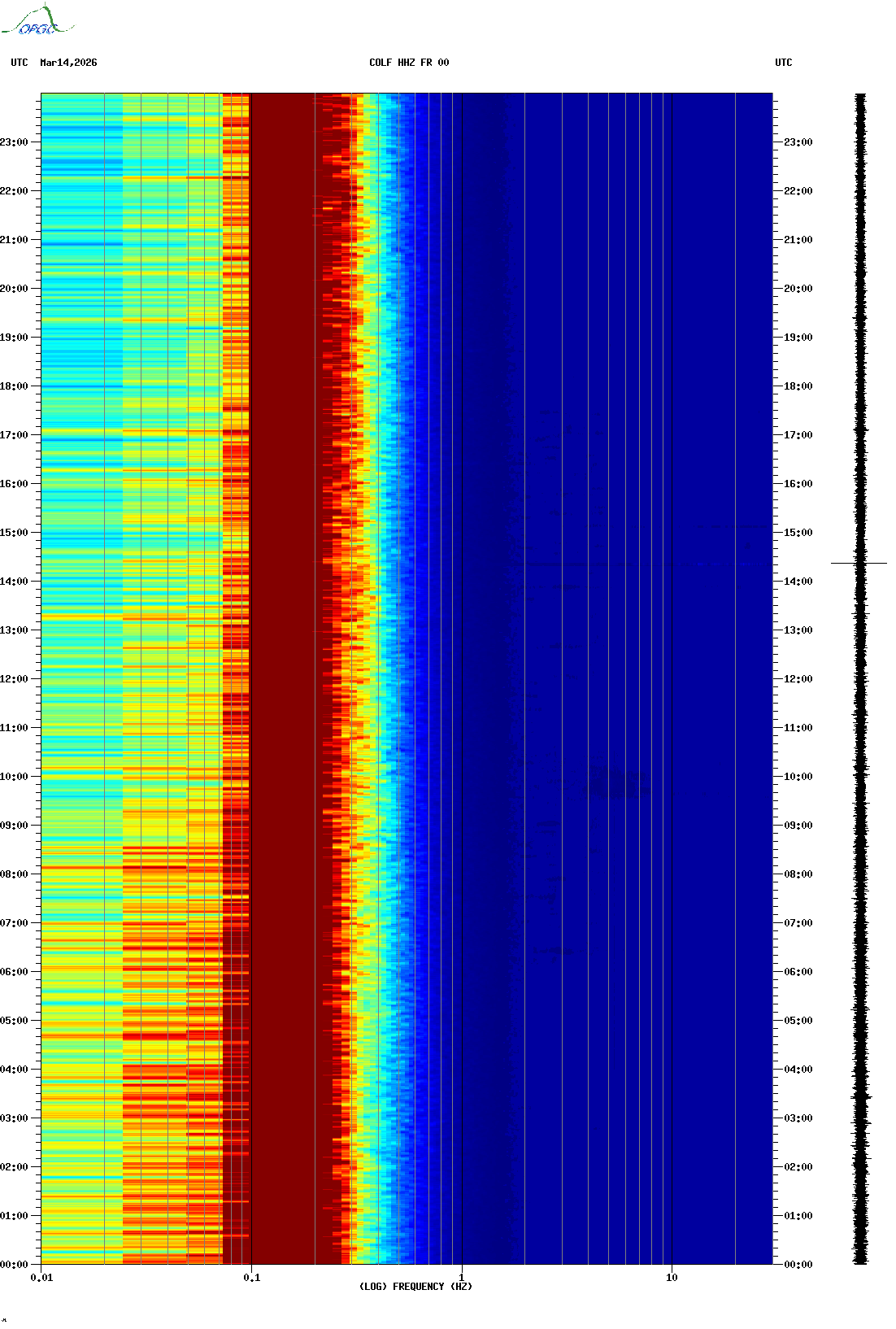Image resolution: width=896 pixels, height=1329 pixels.
Task: Click the Mar14,2026 date label
Action: click(68, 63)
